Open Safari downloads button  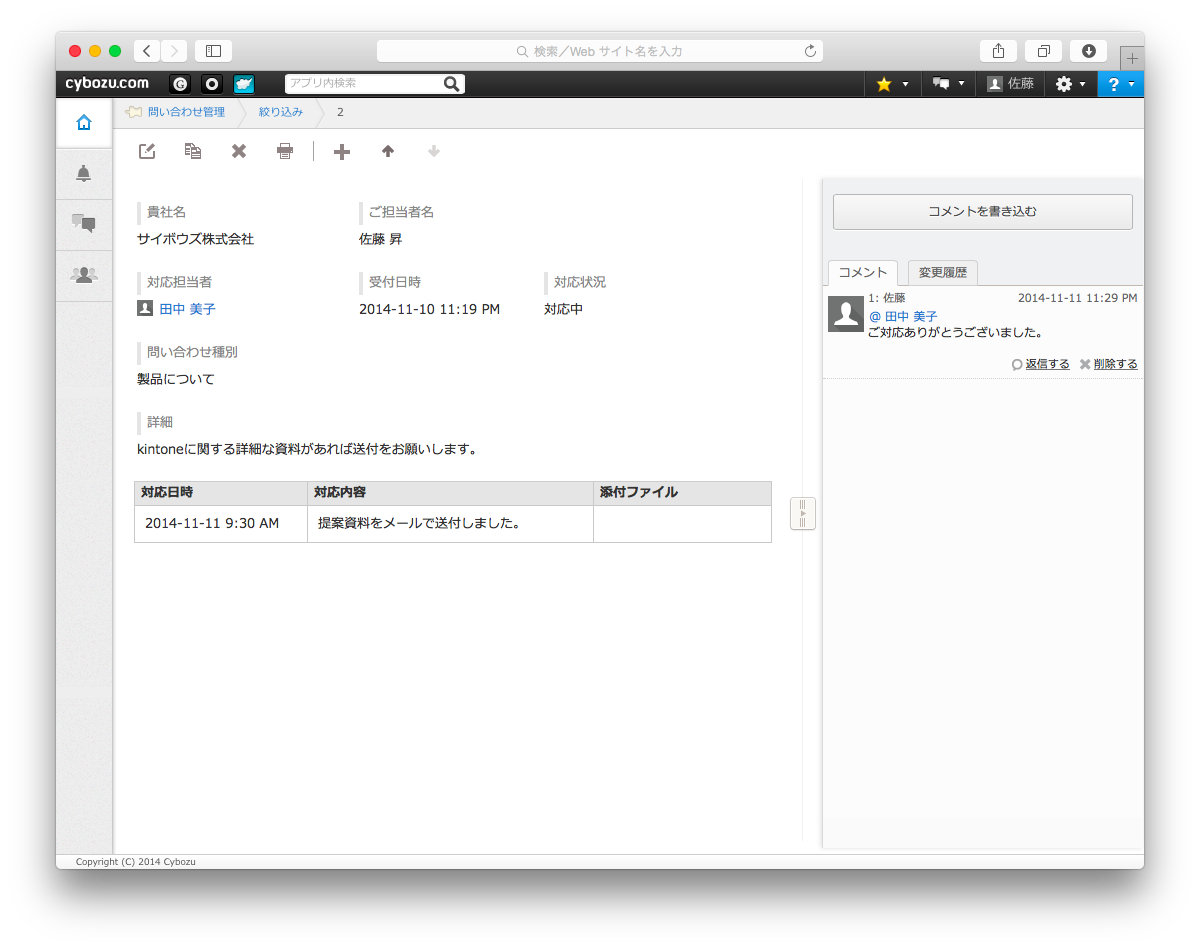click(1088, 51)
